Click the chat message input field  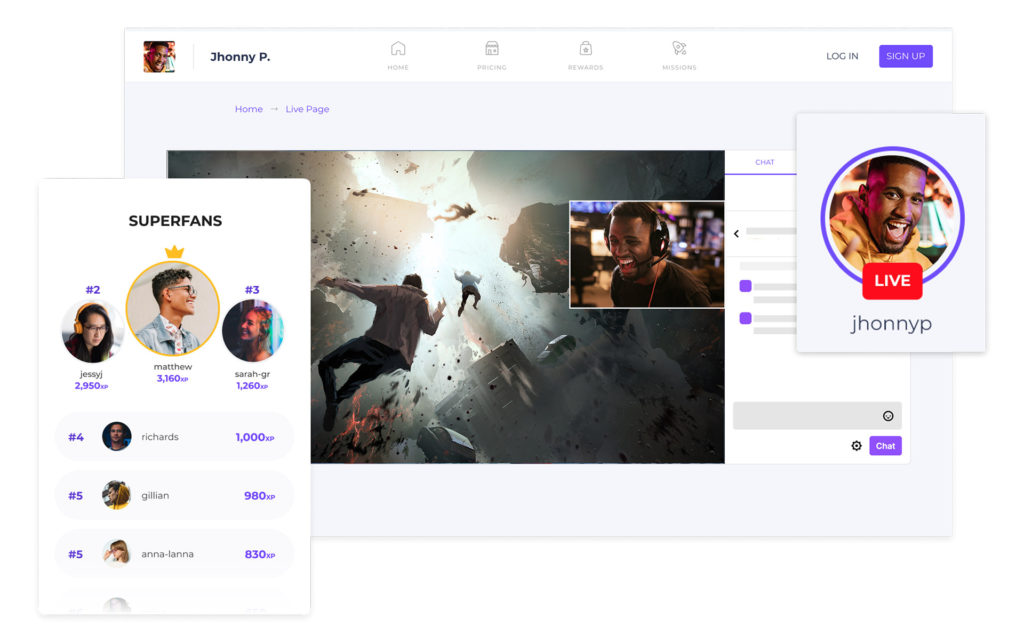pyautogui.click(x=805, y=416)
